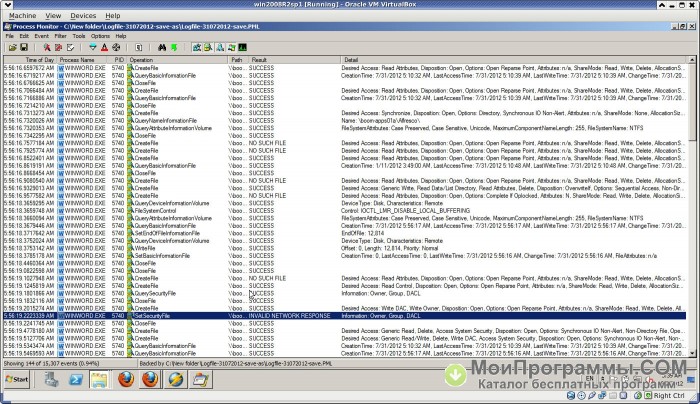Toggle Show File System Activity icon

[x=208, y=47]
